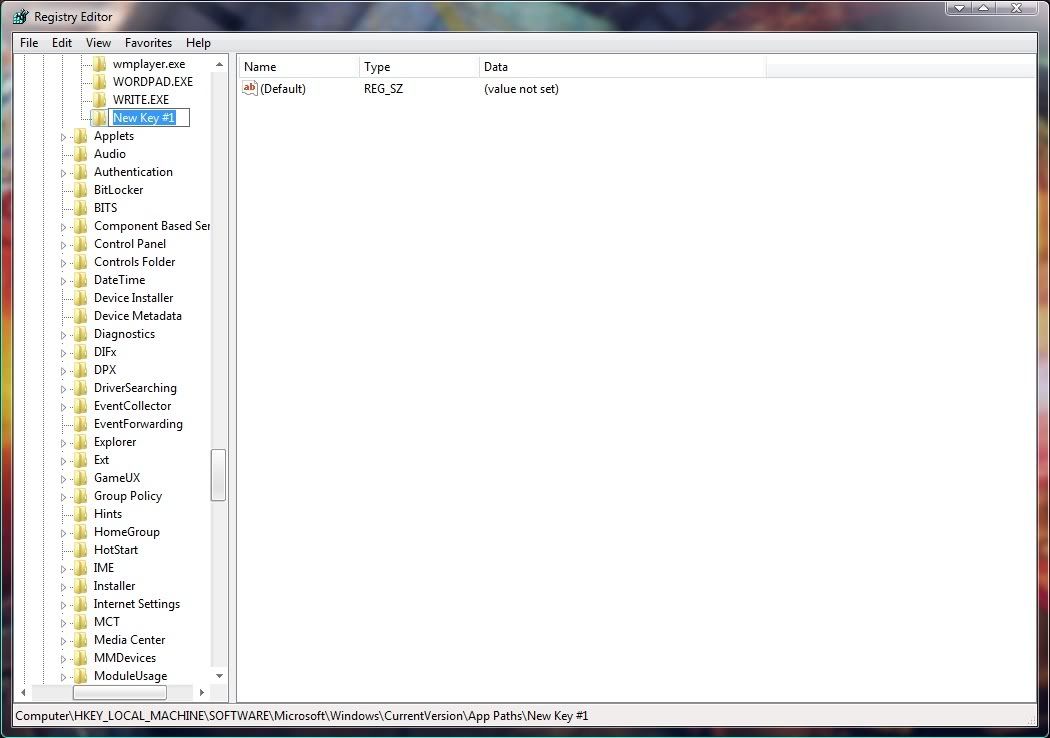The image size is (1050, 738).
Task: Click the wmplayer.exe folder icon
Action: click(99, 64)
